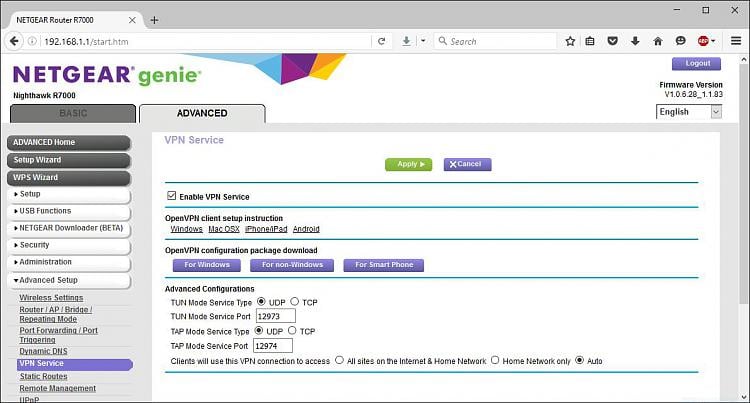Switch to the ADVANCED tab
Screen dimensions: 750x403
click(x=202, y=113)
